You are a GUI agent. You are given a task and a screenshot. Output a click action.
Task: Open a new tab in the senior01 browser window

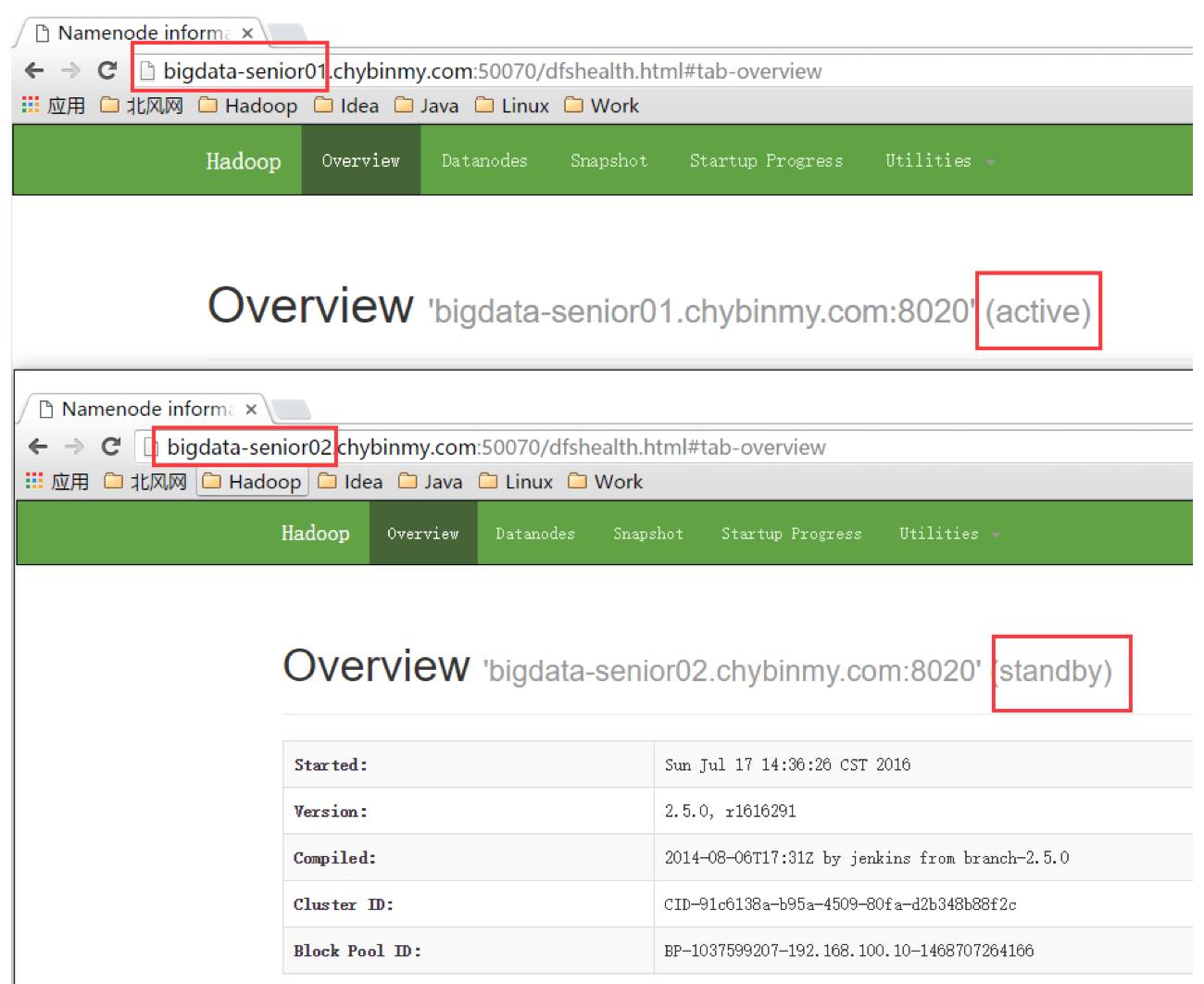(x=287, y=34)
